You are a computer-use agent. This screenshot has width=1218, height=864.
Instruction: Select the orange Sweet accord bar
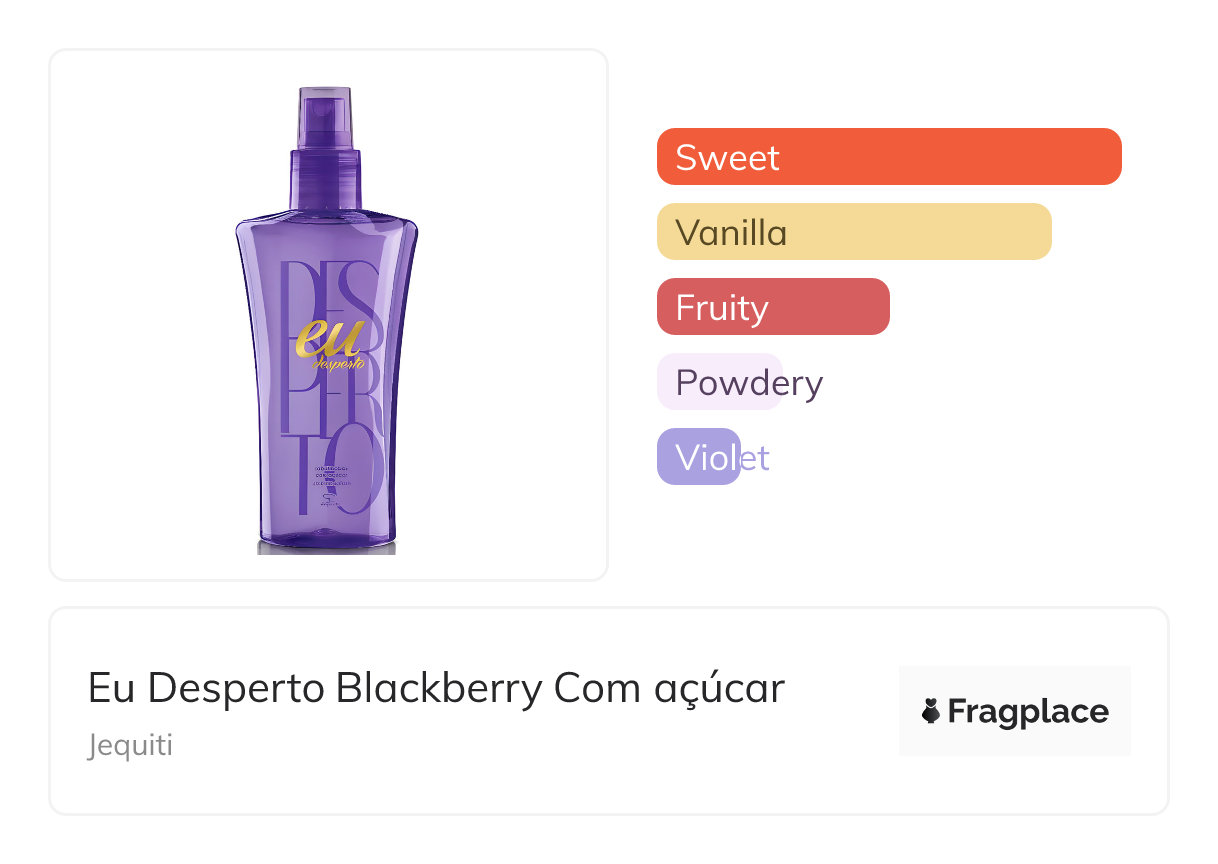pyautogui.click(x=889, y=157)
